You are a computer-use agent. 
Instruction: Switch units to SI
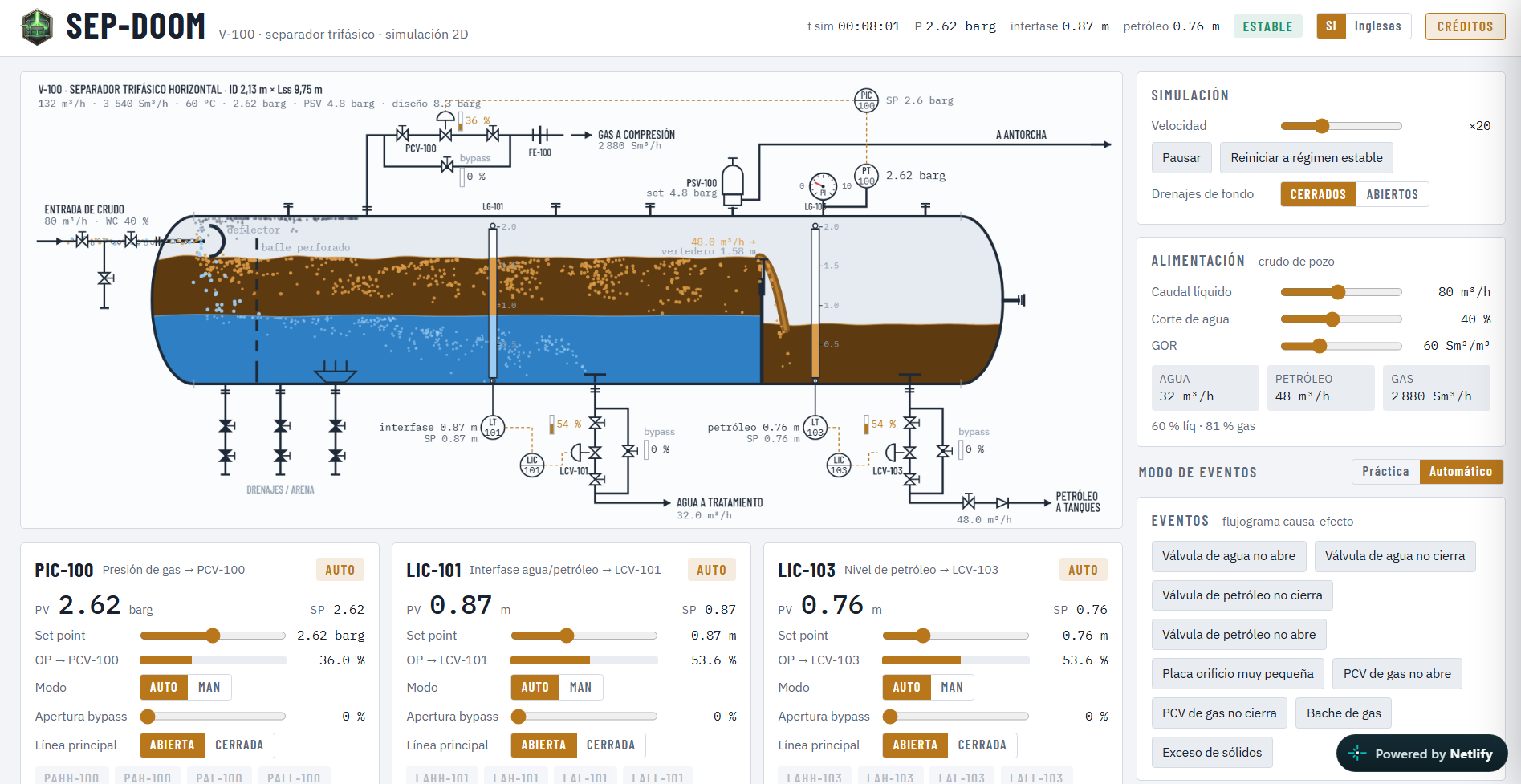coord(1331,26)
